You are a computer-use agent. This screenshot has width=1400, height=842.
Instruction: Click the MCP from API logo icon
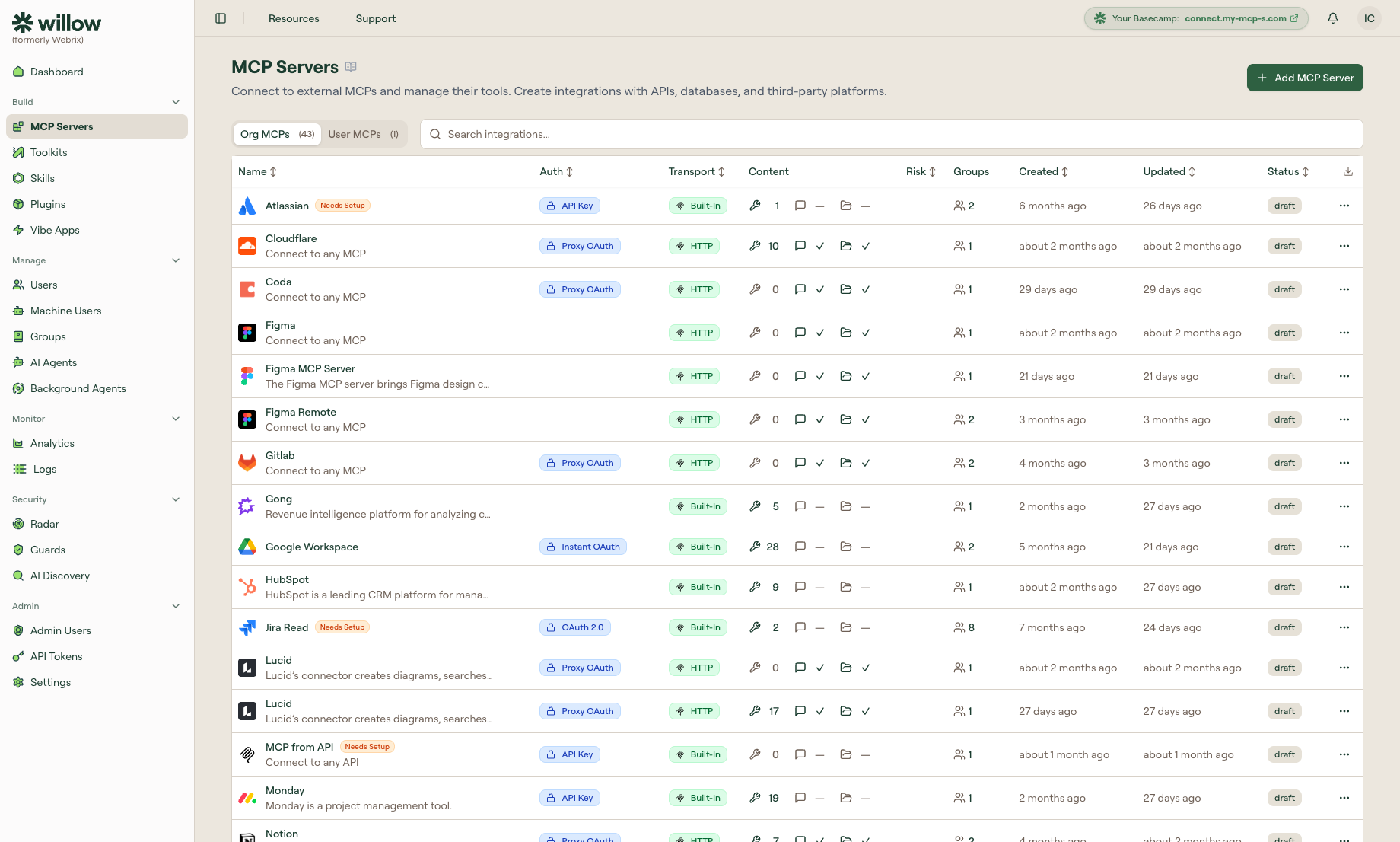coord(247,754)
